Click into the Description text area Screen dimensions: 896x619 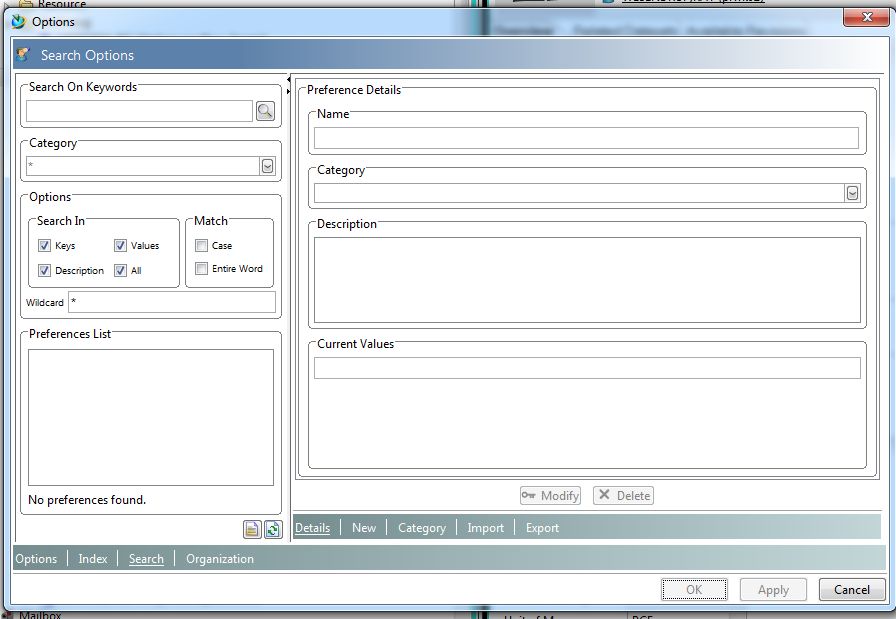tap(587, 280)
